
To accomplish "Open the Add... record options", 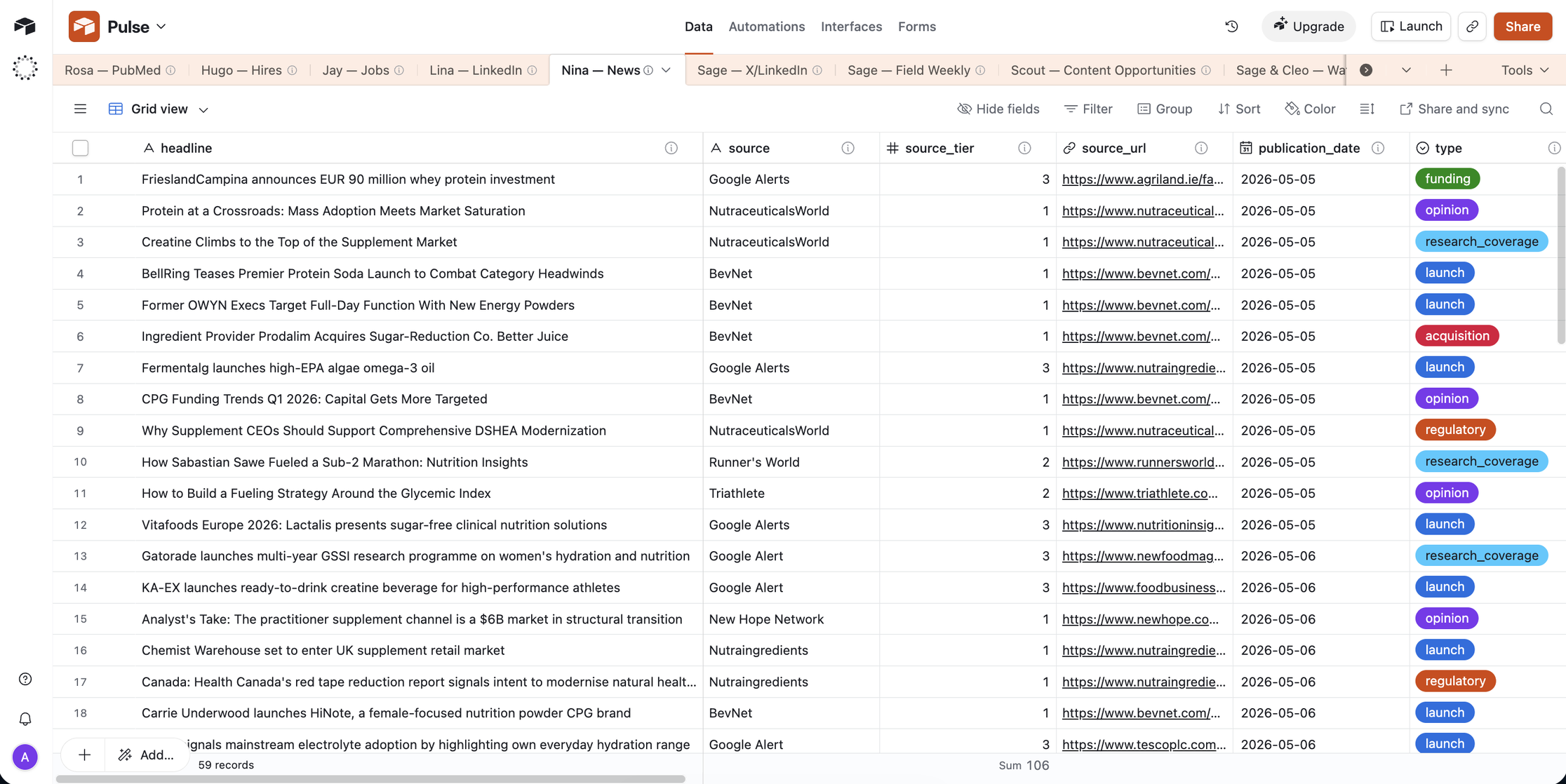I will [x=146, y=755].
